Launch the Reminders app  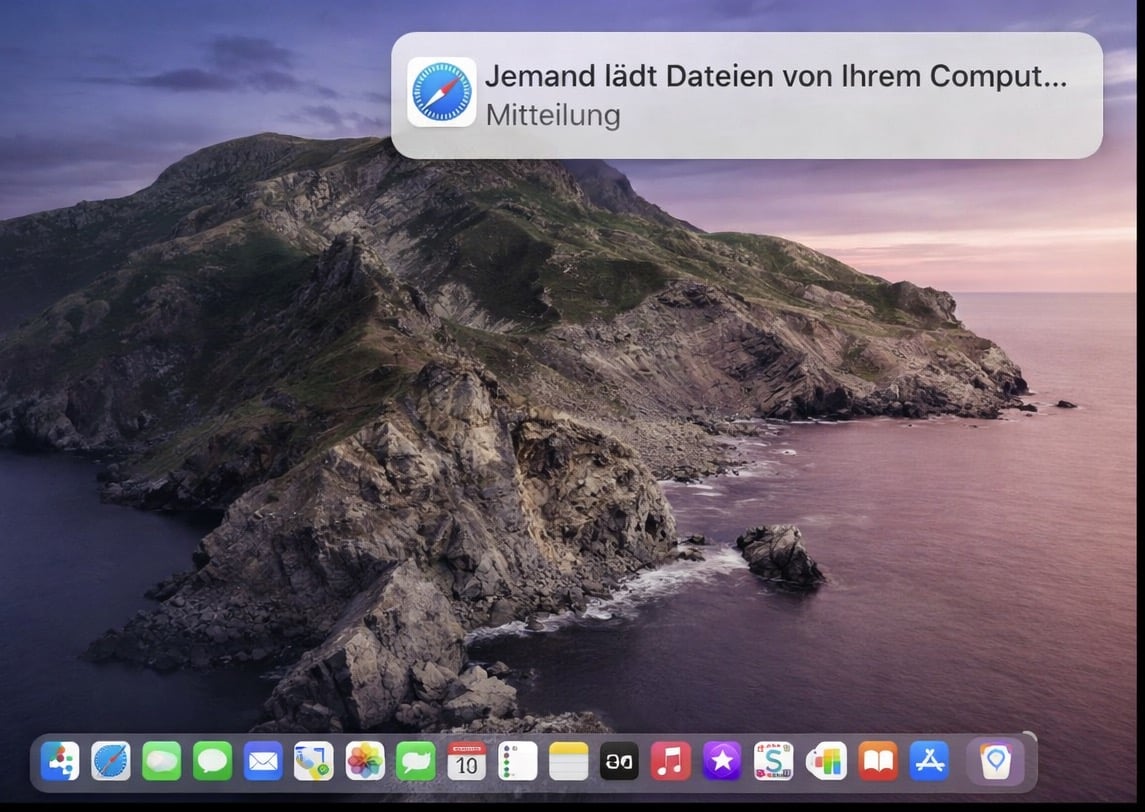click(516, 762)
